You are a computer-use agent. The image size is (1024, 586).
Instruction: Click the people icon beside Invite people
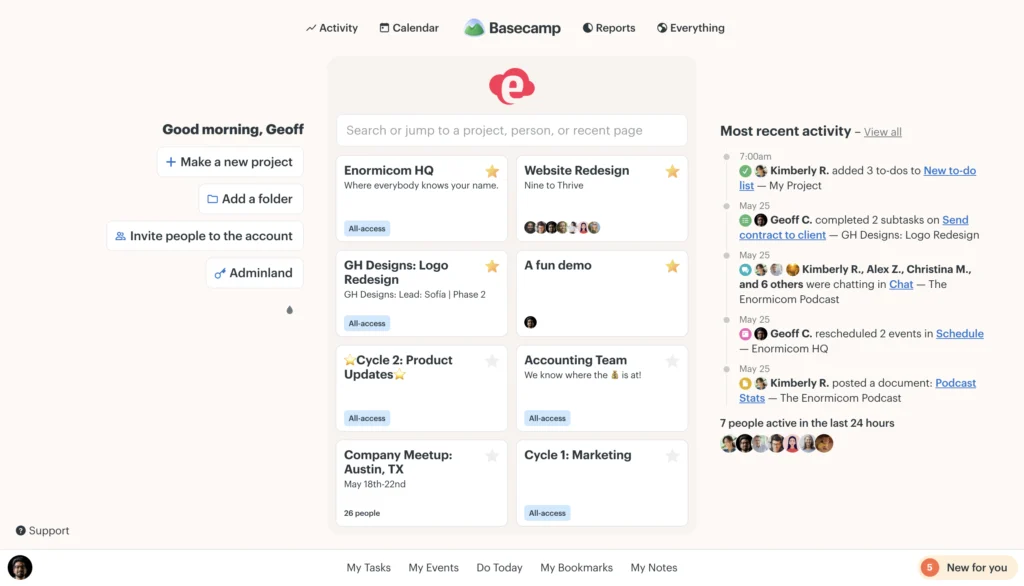120,236
